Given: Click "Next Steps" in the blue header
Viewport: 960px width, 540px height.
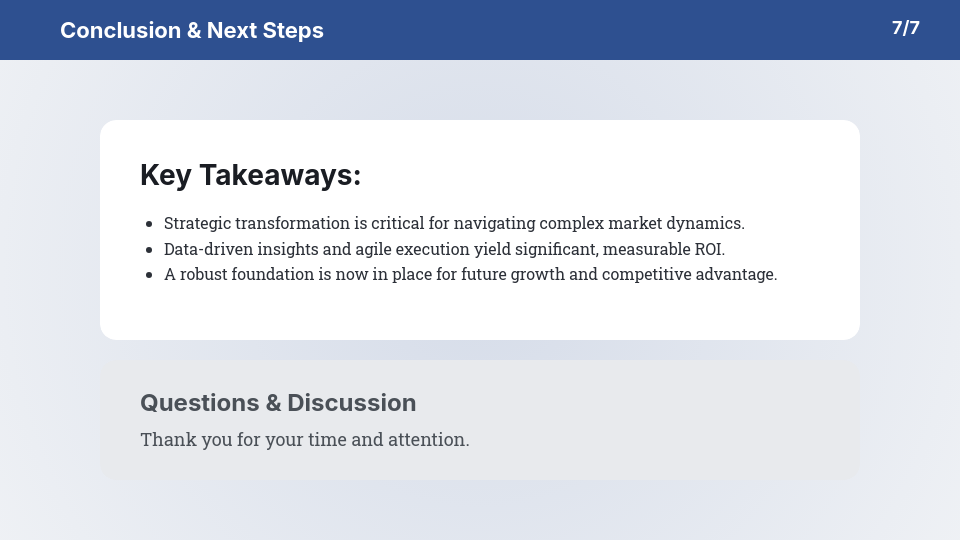Looking at the screenshot, I should coord(265,30).
